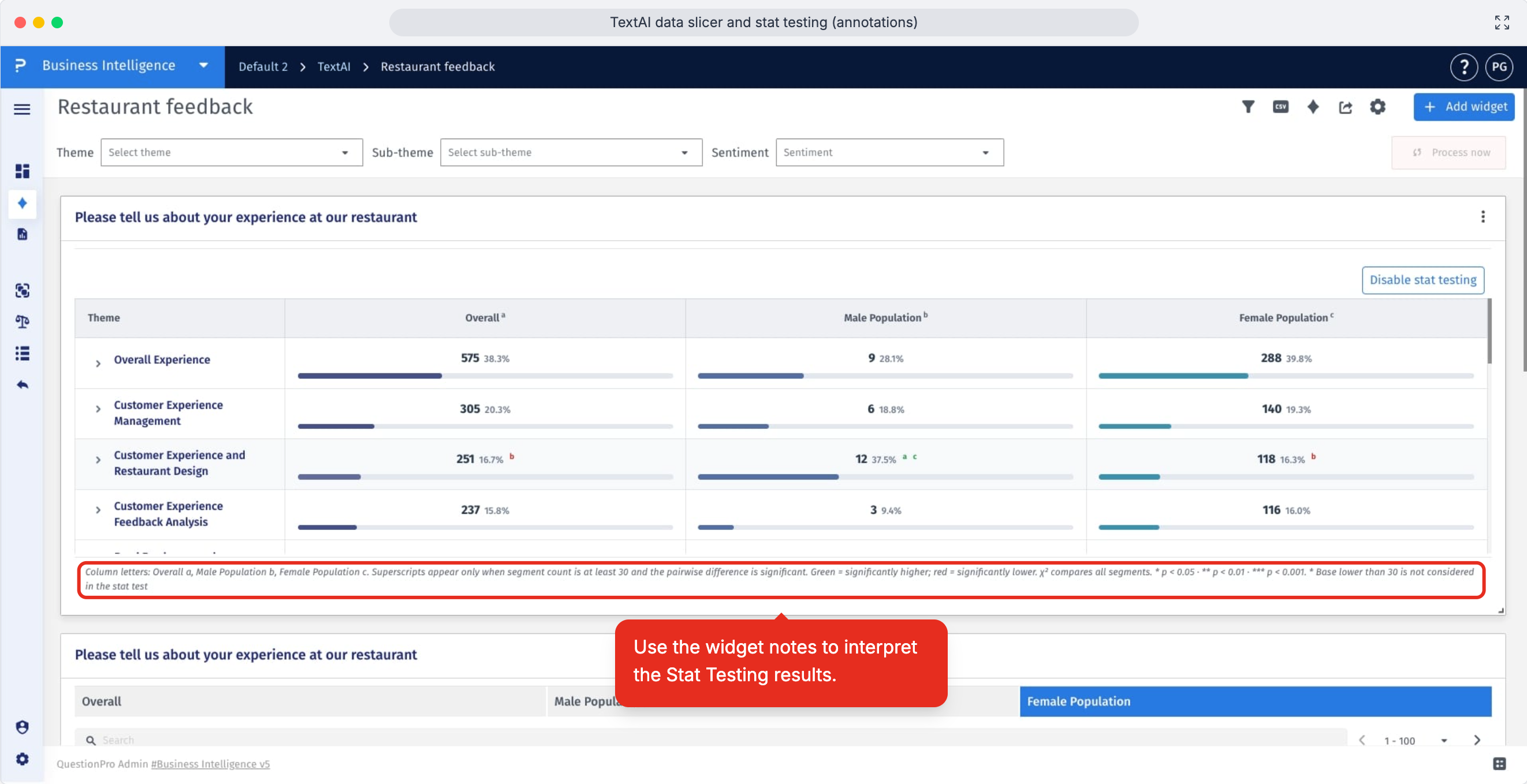Click the Restaurant feedback page title
The image size is (1527, 784).
(155, 107)
